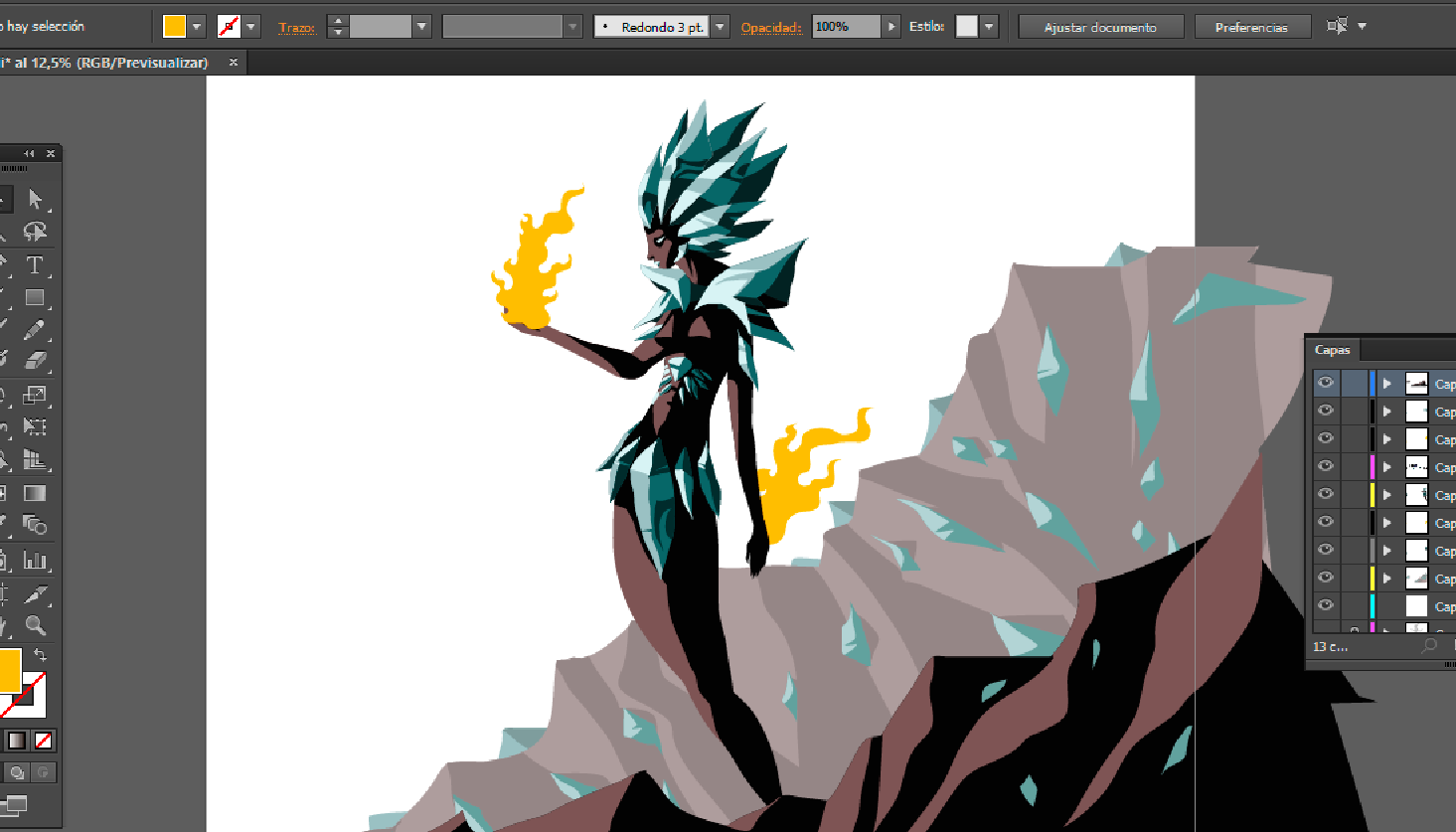Collapse the tools panel with double arrows

click(x=29, y=153)
